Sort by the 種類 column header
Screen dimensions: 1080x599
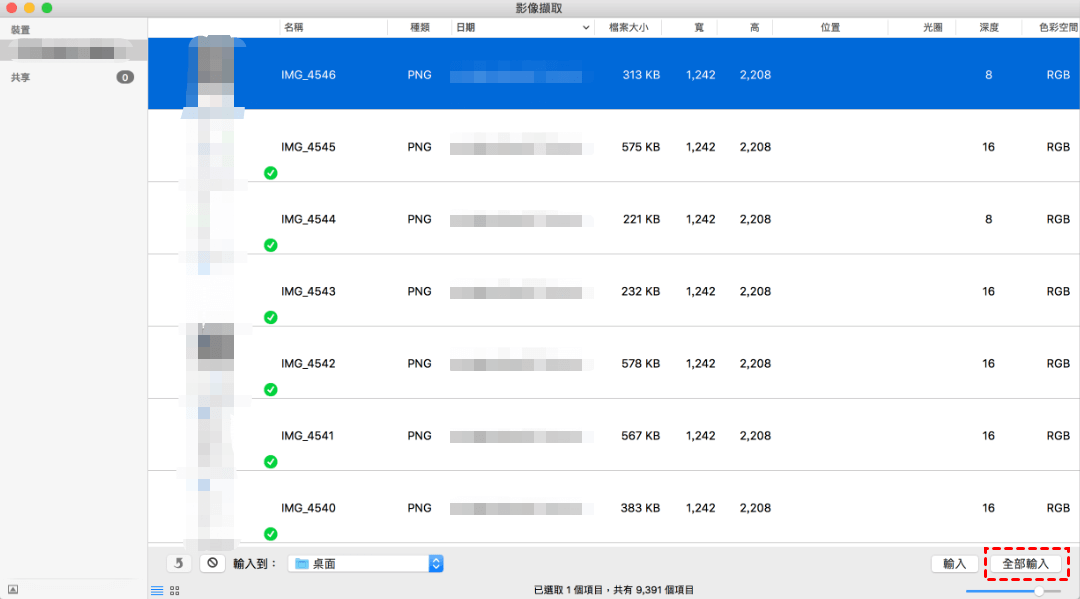click(x=419, y=28)
